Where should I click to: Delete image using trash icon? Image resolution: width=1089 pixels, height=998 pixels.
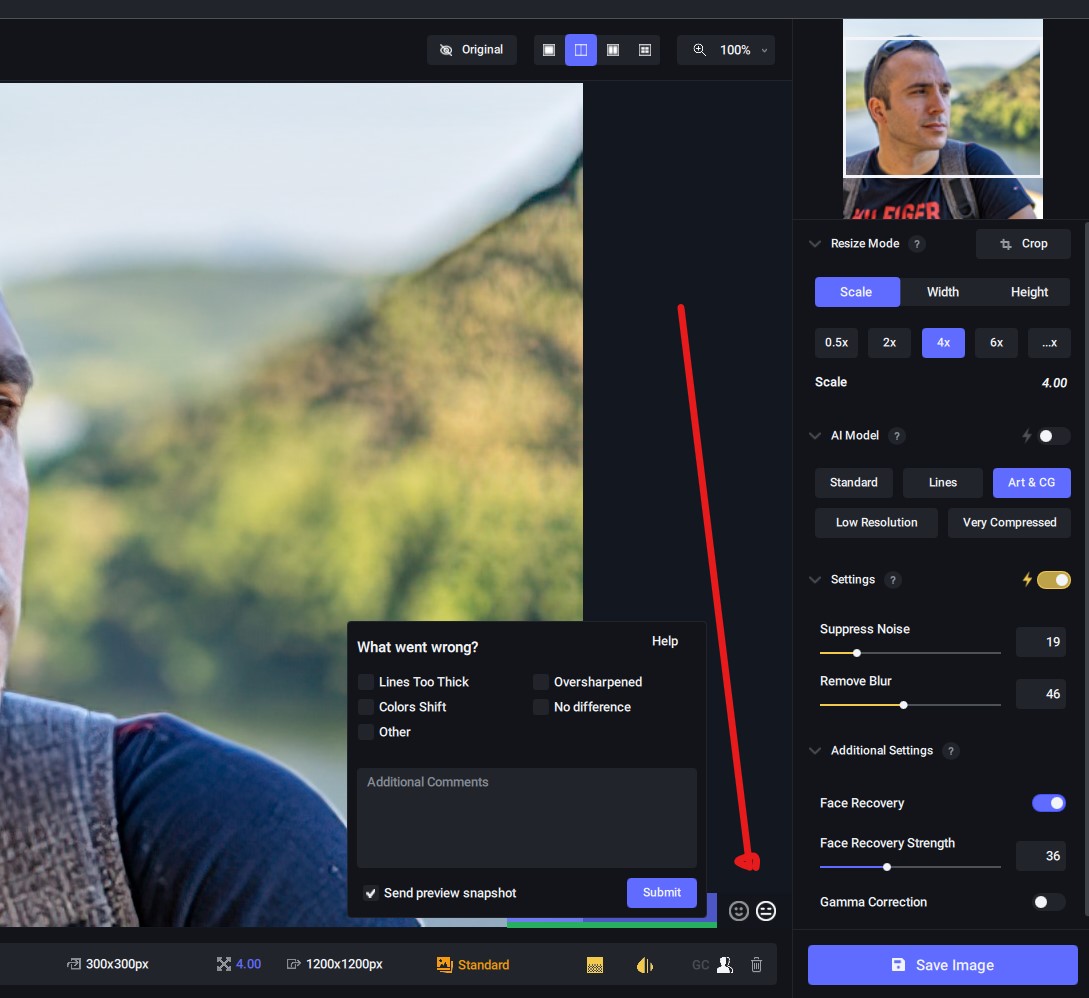click(x=757, y=965)
